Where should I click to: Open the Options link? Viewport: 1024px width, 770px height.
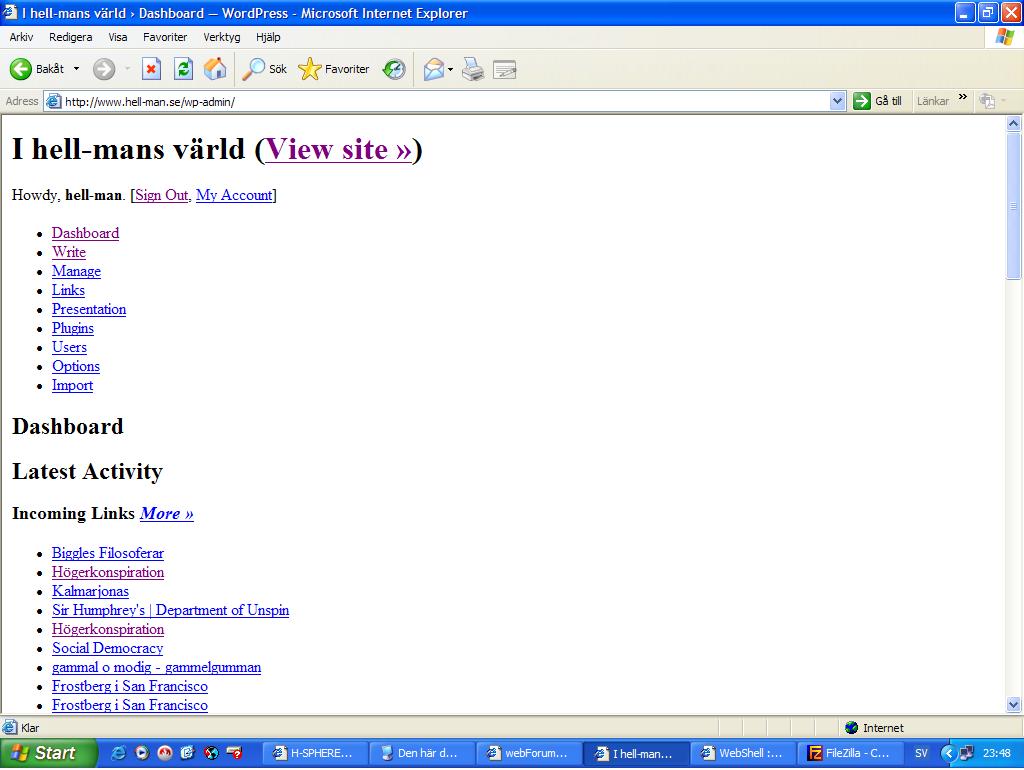pyautogui.click(x=76, y=366)
